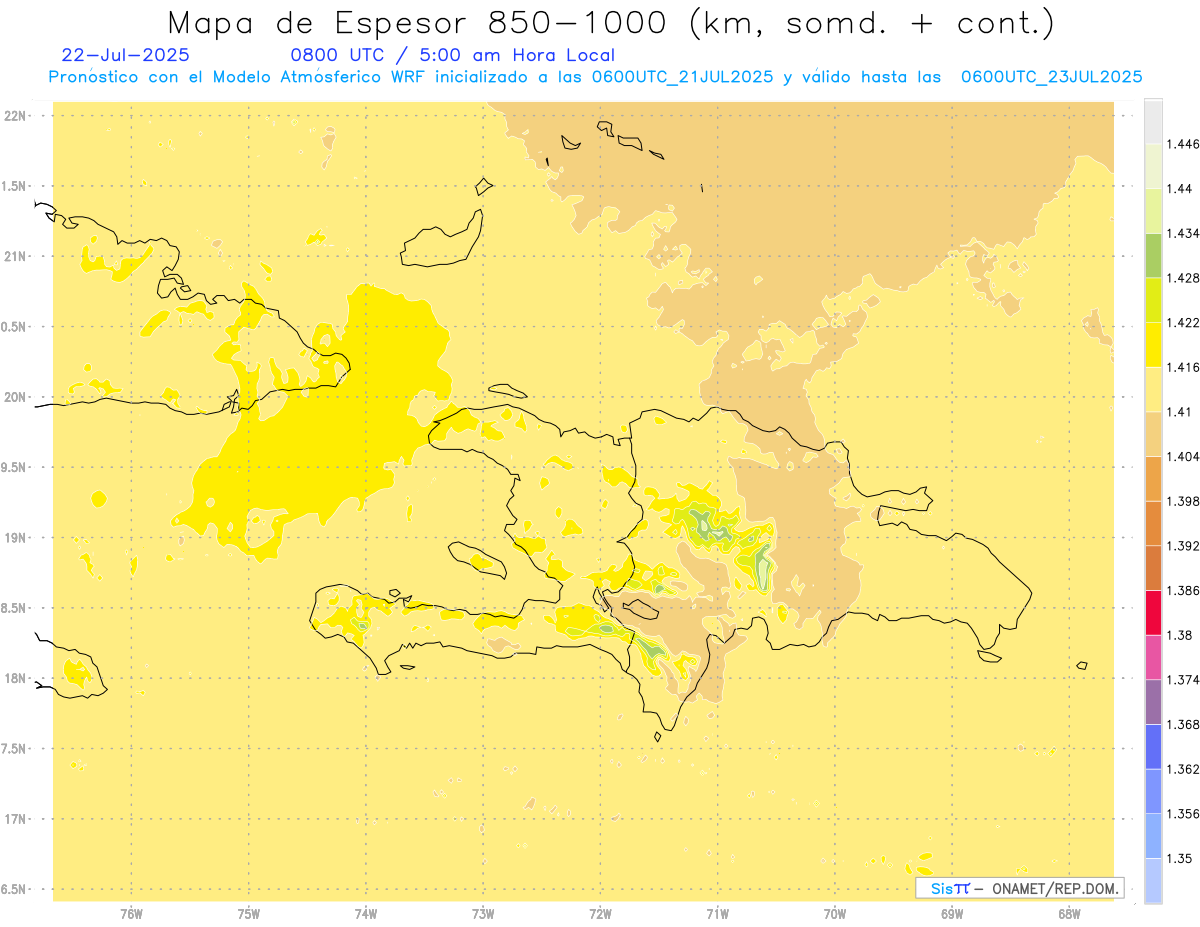Click the colorbar value 1.392
Viewport: 1200px width, 927px height.
click(x=1185, y=546)
